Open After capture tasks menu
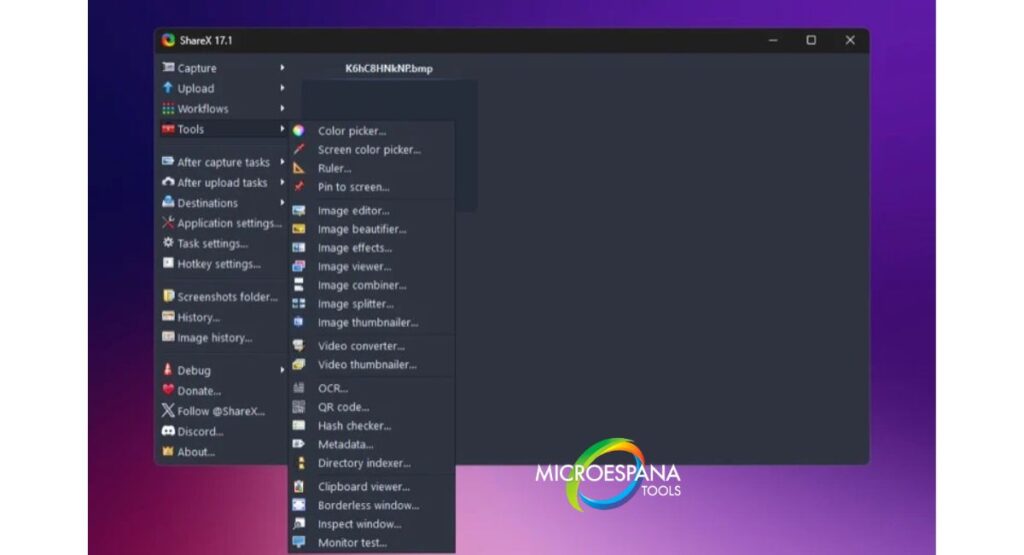 223,162
